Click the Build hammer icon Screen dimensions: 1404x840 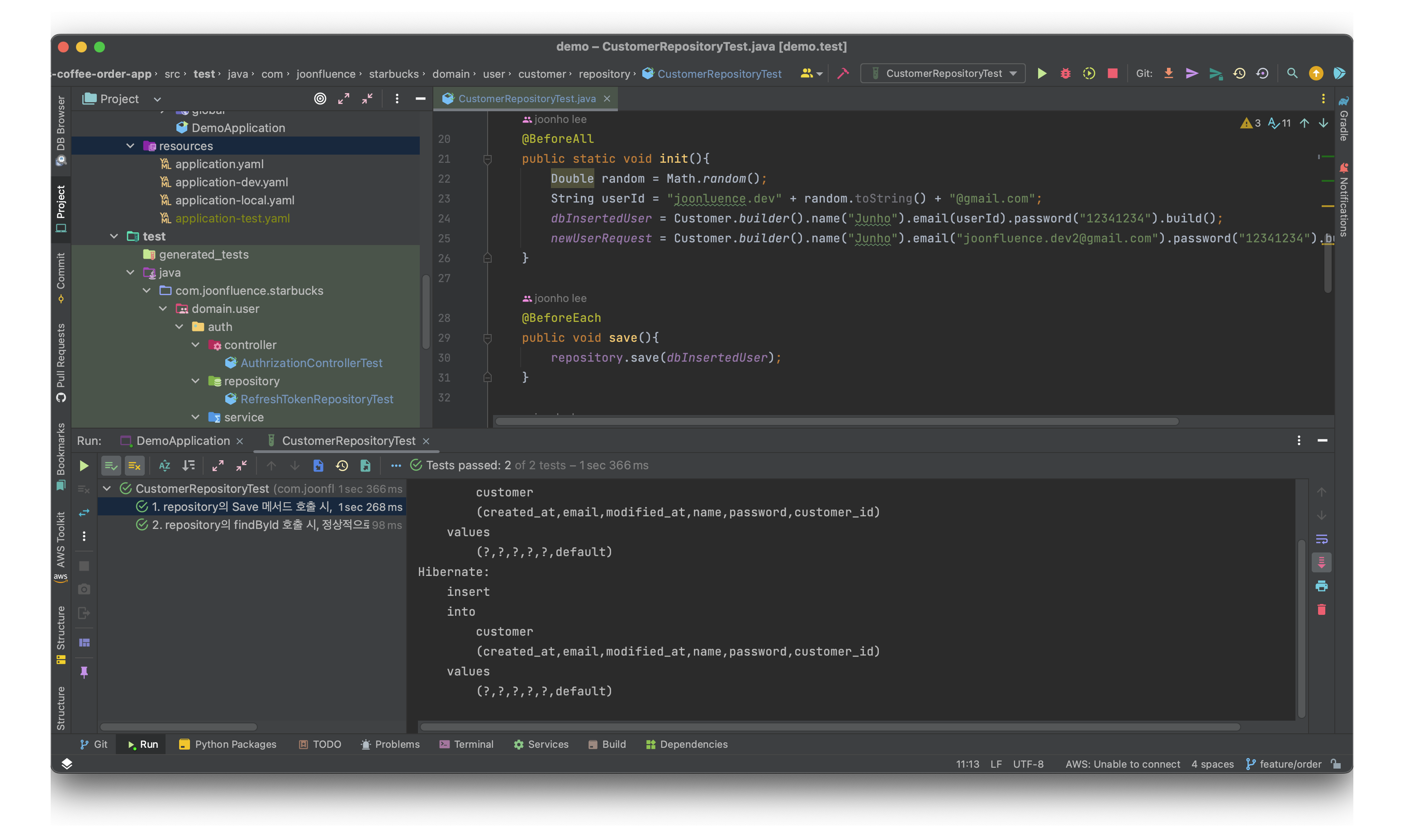(843, 74)
